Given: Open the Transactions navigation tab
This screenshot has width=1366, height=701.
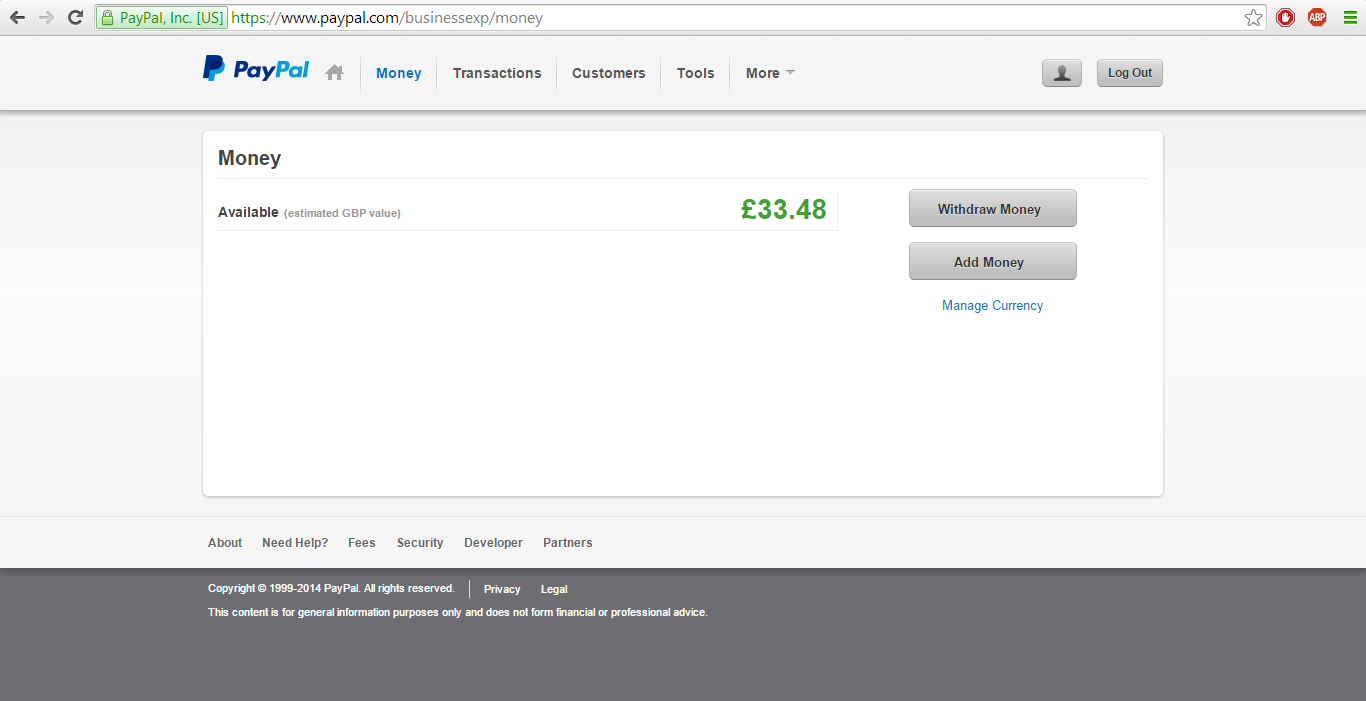Looking at the screenshot, I should [497, 73].
